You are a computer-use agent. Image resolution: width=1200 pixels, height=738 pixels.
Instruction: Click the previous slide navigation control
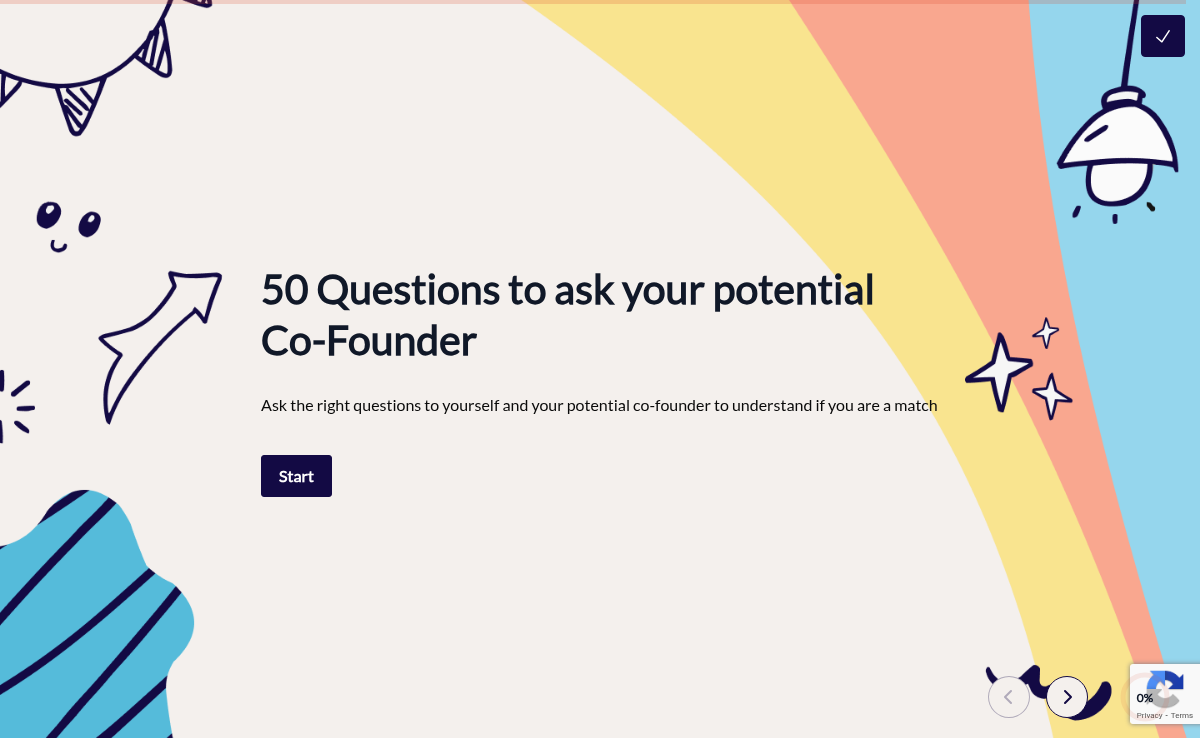[x=1009, y=697]
